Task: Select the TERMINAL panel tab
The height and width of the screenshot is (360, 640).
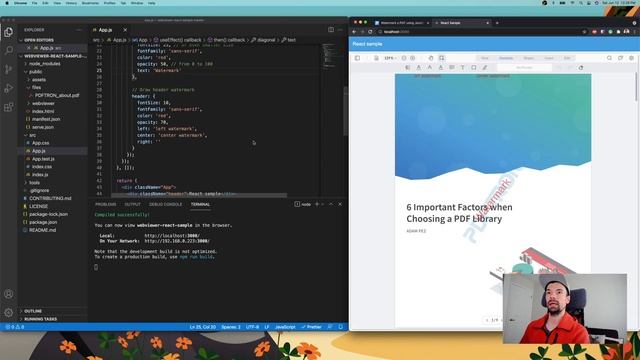Action: coord(200,204)
